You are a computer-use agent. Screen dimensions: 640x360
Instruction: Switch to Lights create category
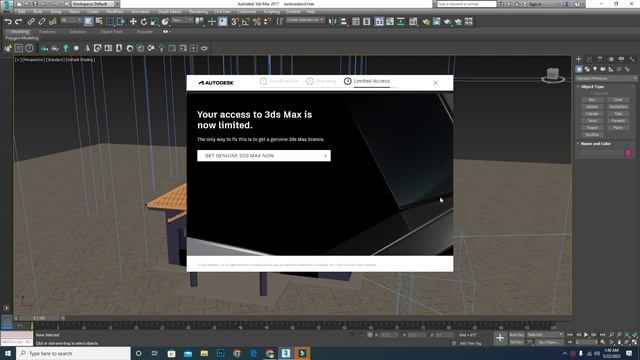(x=595, y=69)
